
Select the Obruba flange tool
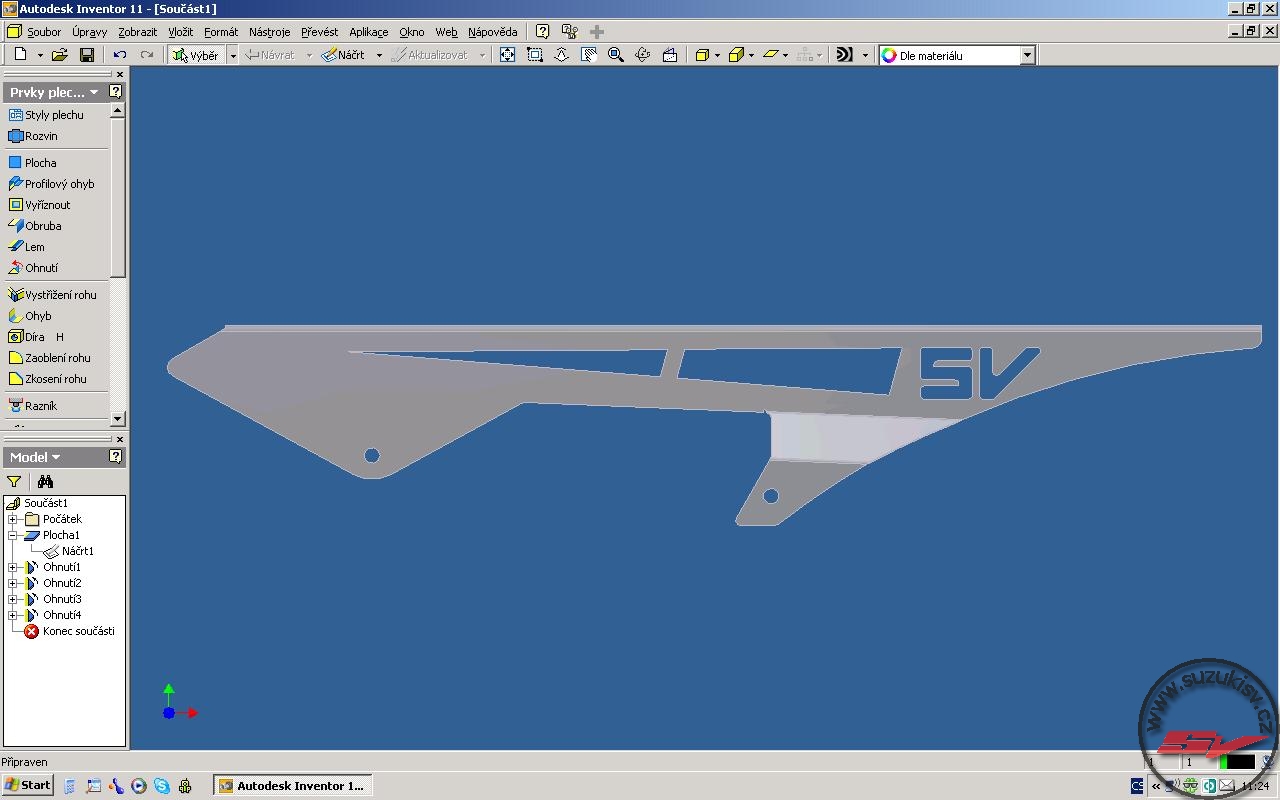click(x=42, y=226)
